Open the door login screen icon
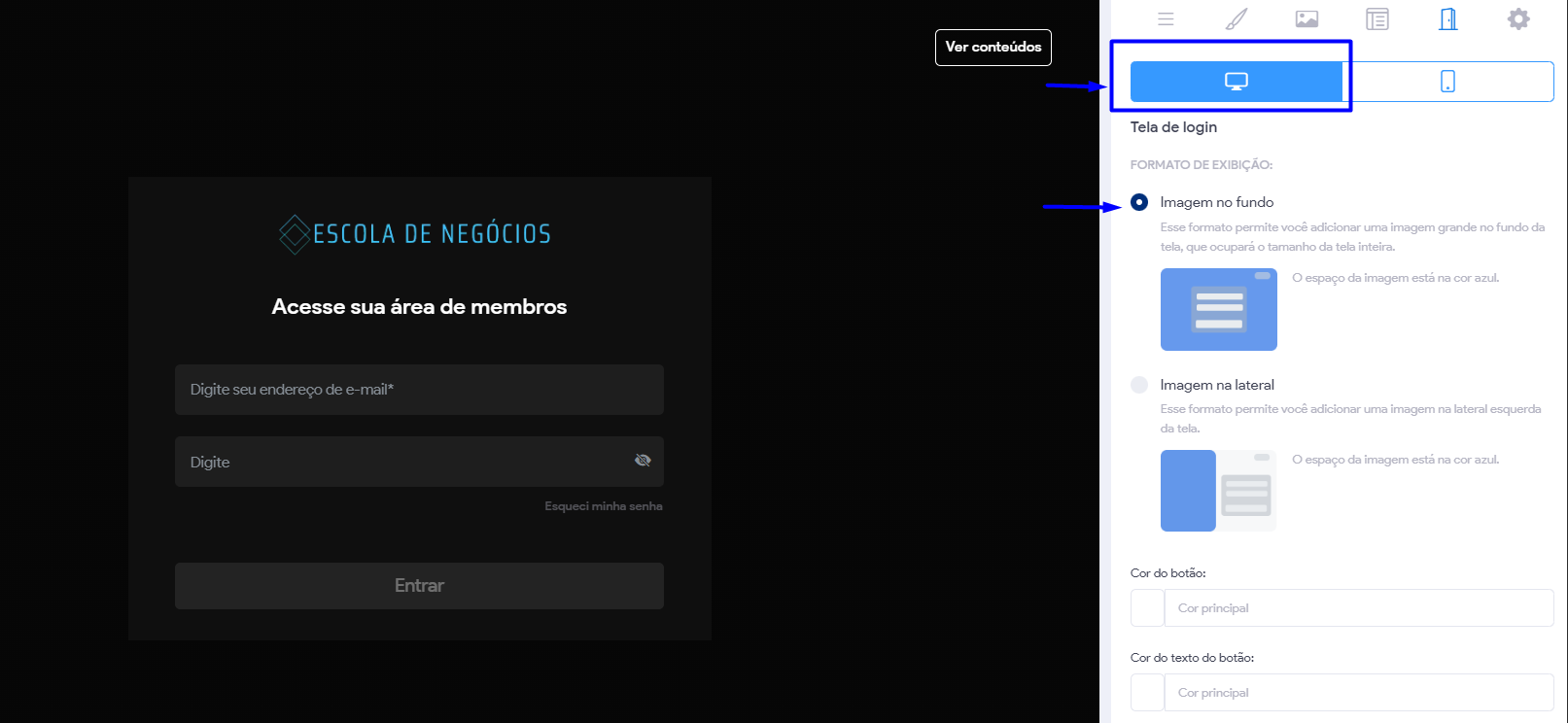Viewport: 1568px width, 723px height. [1448, 19]
